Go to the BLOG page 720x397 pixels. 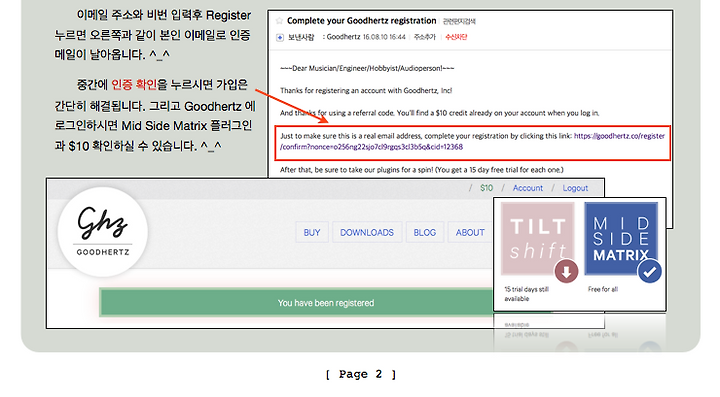click(425, 233)
